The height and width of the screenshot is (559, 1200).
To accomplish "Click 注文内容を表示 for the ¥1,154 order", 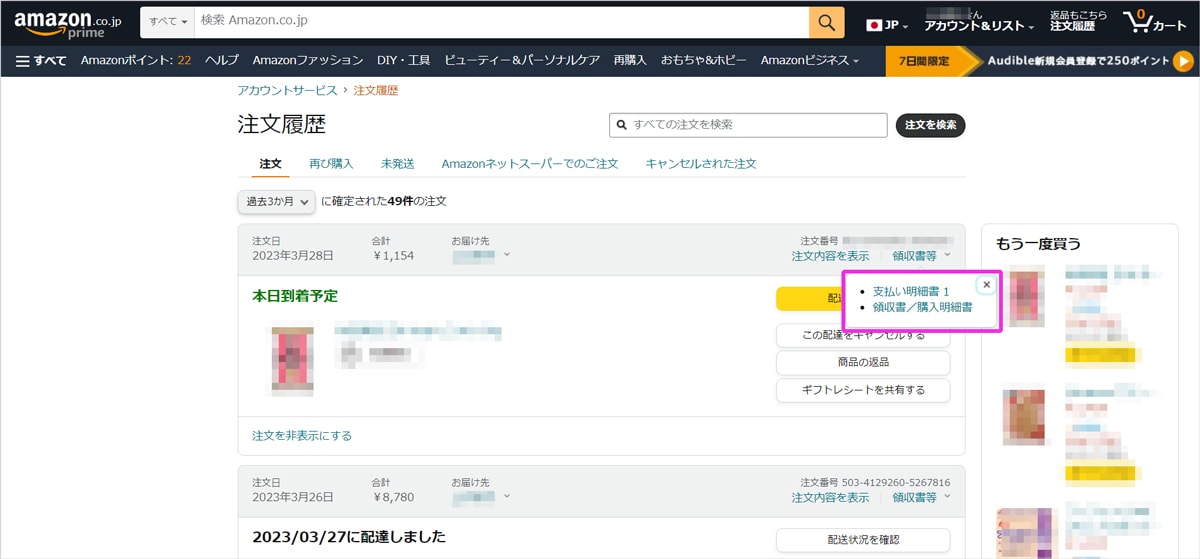I will [x=830, y=256].
